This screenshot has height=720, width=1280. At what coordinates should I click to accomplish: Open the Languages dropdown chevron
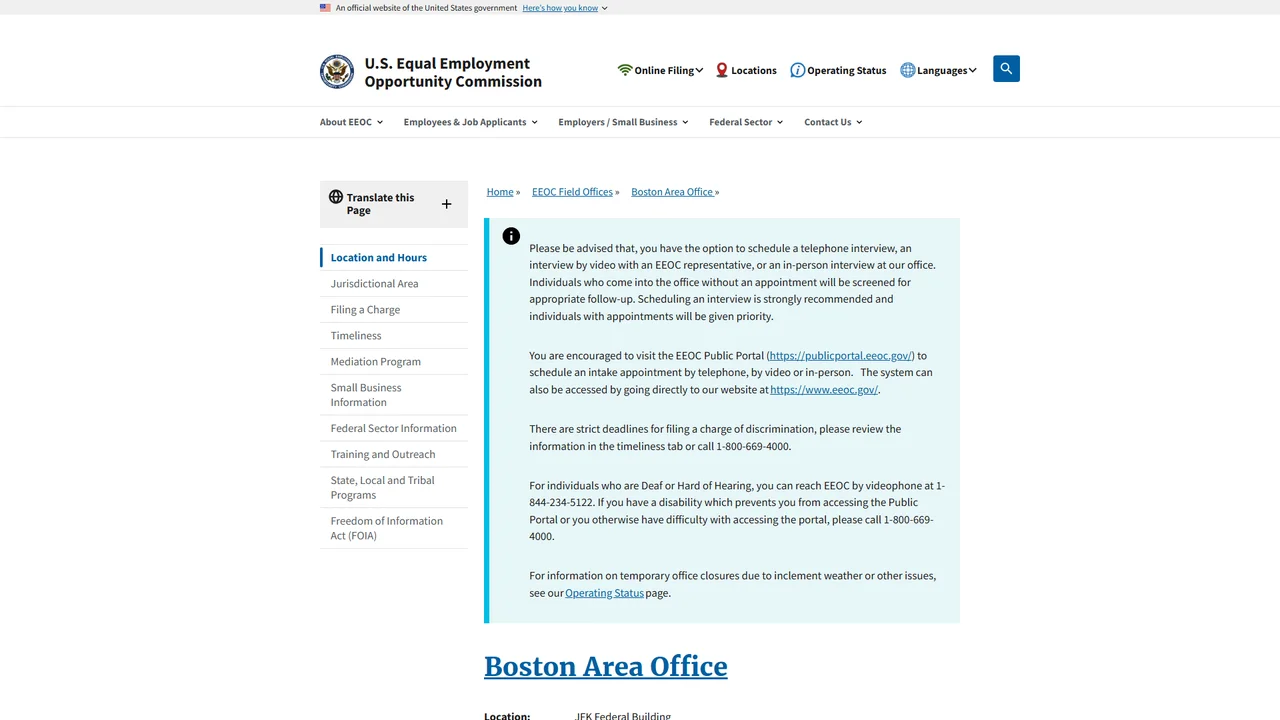pos(972,70)
